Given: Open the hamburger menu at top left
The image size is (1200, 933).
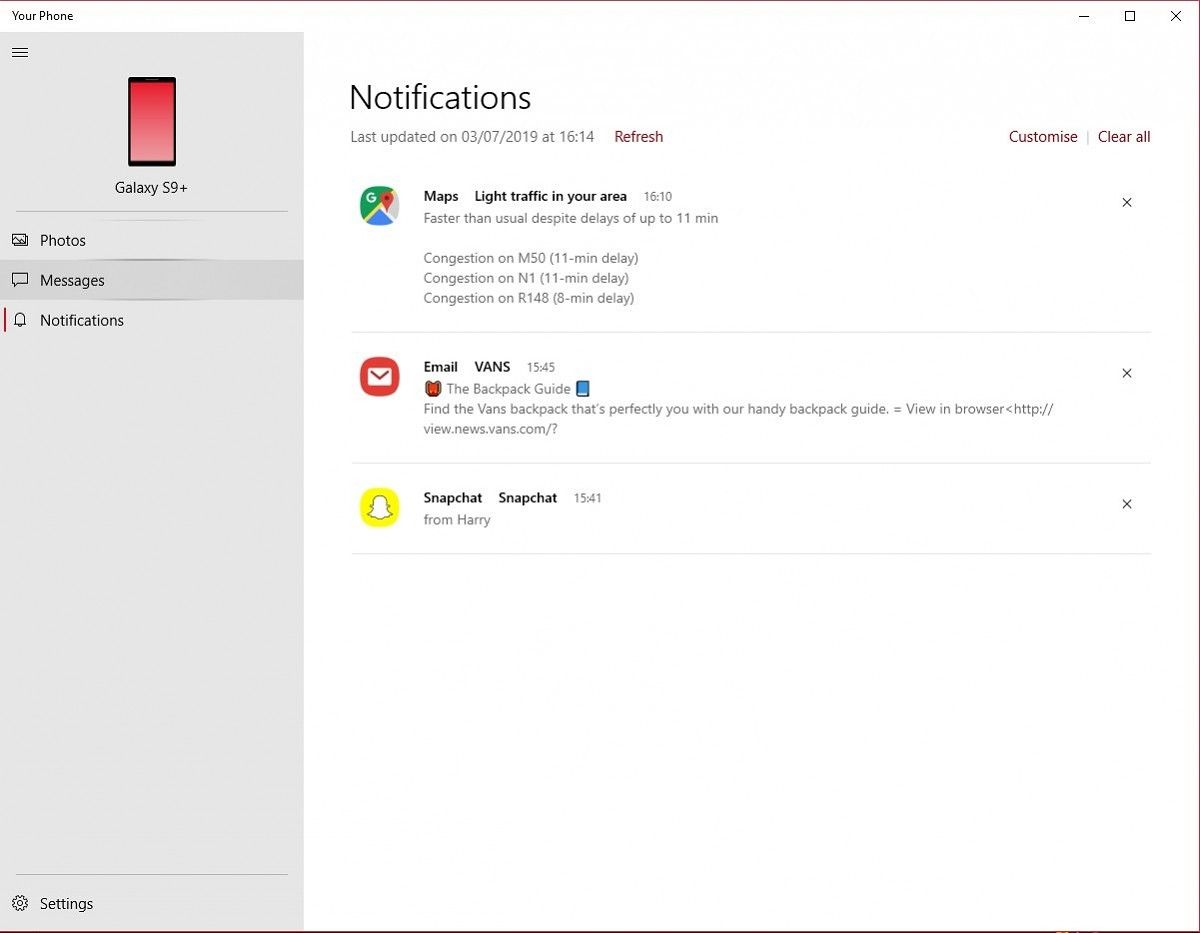Looking at the screenshot, I should coord(20,52).
